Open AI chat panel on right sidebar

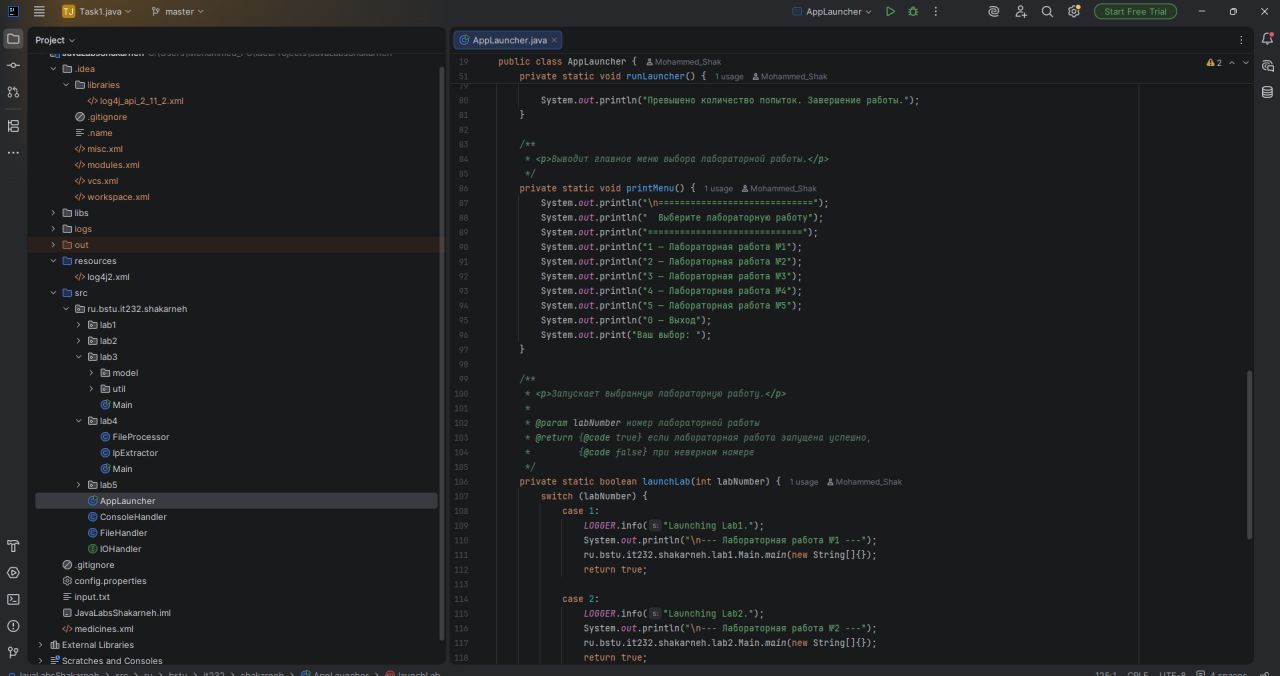click(1267, 66)
